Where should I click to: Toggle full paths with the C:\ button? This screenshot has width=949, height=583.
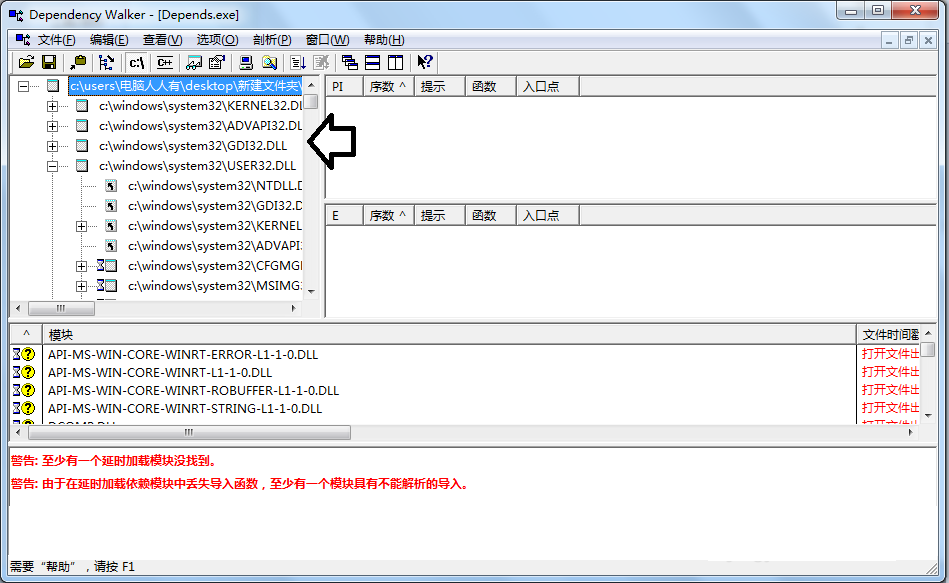point(137,62)
